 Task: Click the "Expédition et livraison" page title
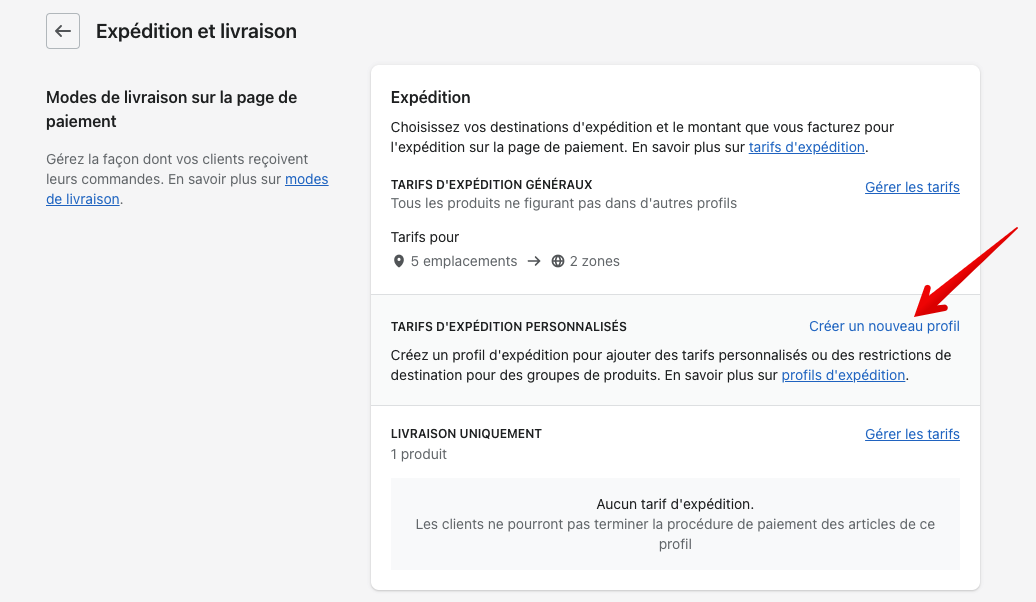tap(196, 31)
